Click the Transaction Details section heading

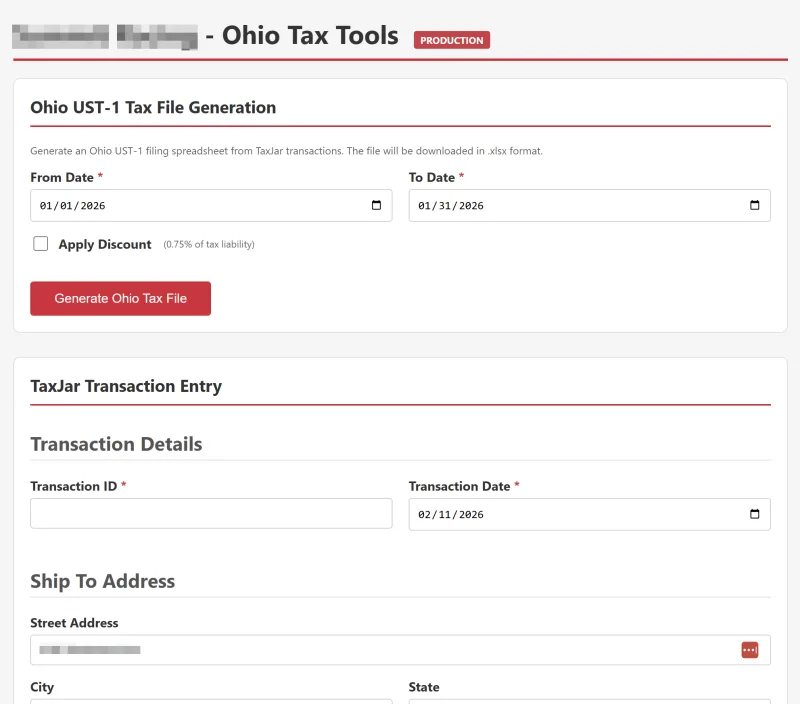coord(116,443)
